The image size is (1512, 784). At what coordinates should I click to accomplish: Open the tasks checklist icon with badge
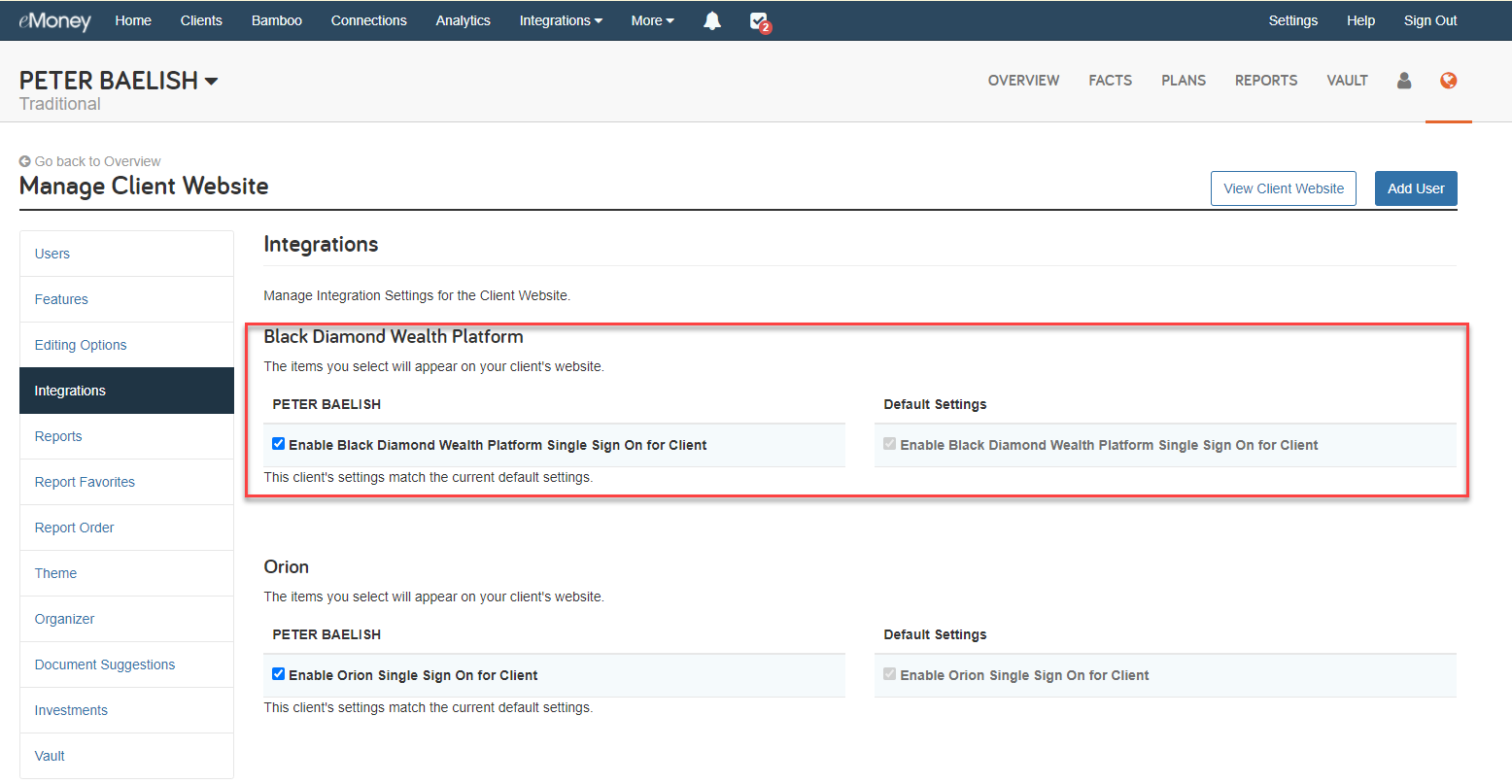760,21
